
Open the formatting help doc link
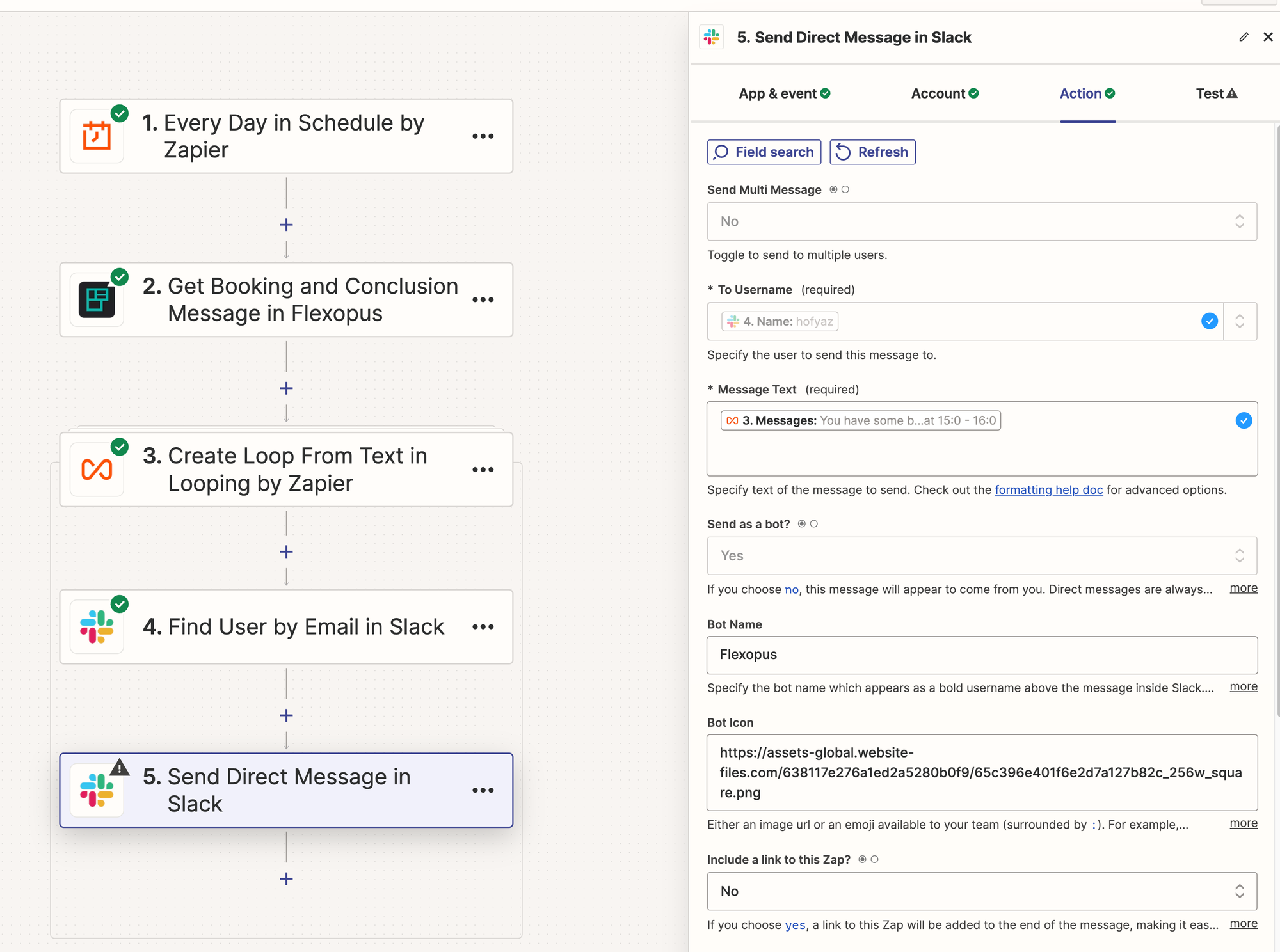pyautogui.click(x=1048, y=490)
